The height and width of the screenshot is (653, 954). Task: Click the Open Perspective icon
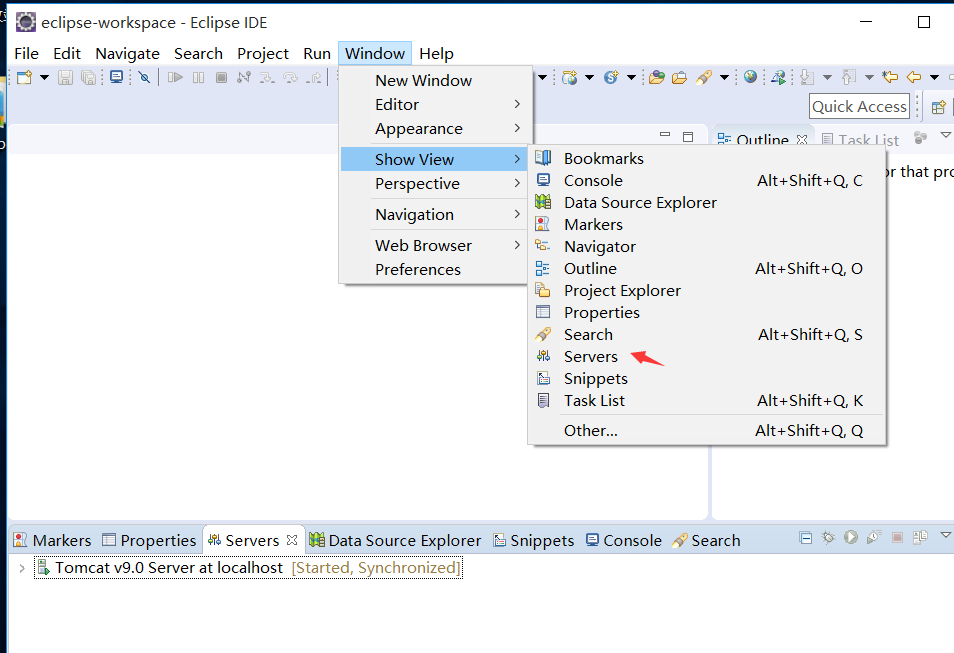[x=939, y=107]
